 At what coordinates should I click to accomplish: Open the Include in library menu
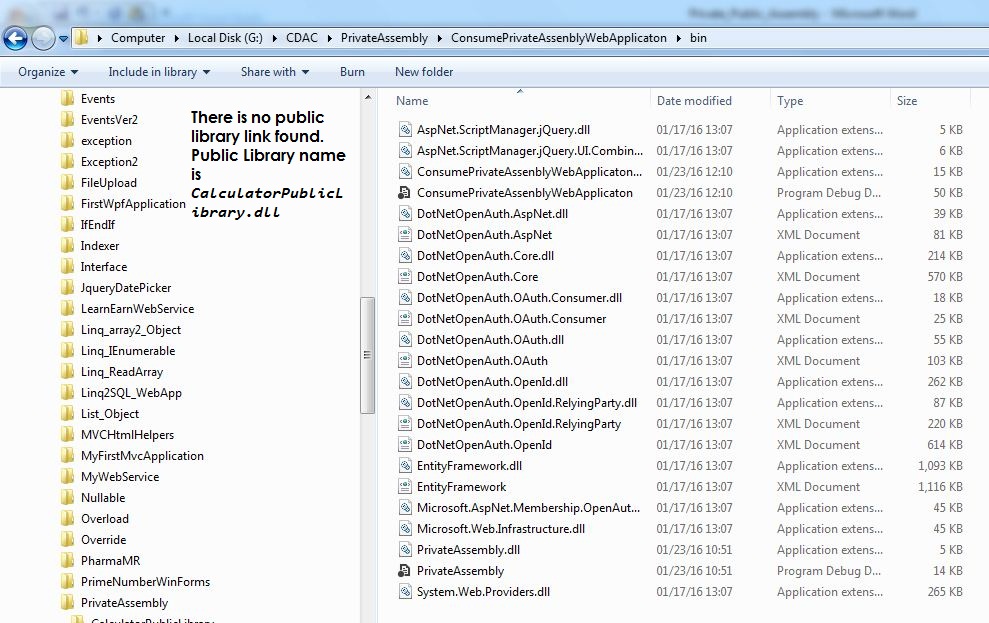click(x=159, y=72)
